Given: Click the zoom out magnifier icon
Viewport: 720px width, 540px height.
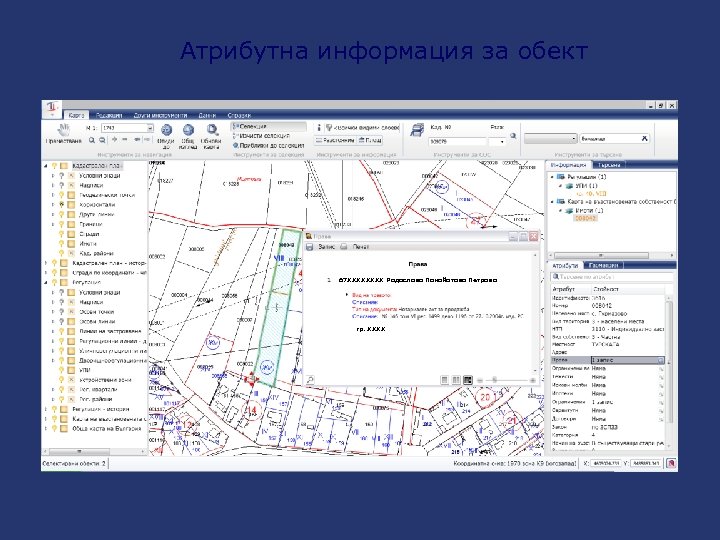Looking at the screenshot, I should [102, 140].
